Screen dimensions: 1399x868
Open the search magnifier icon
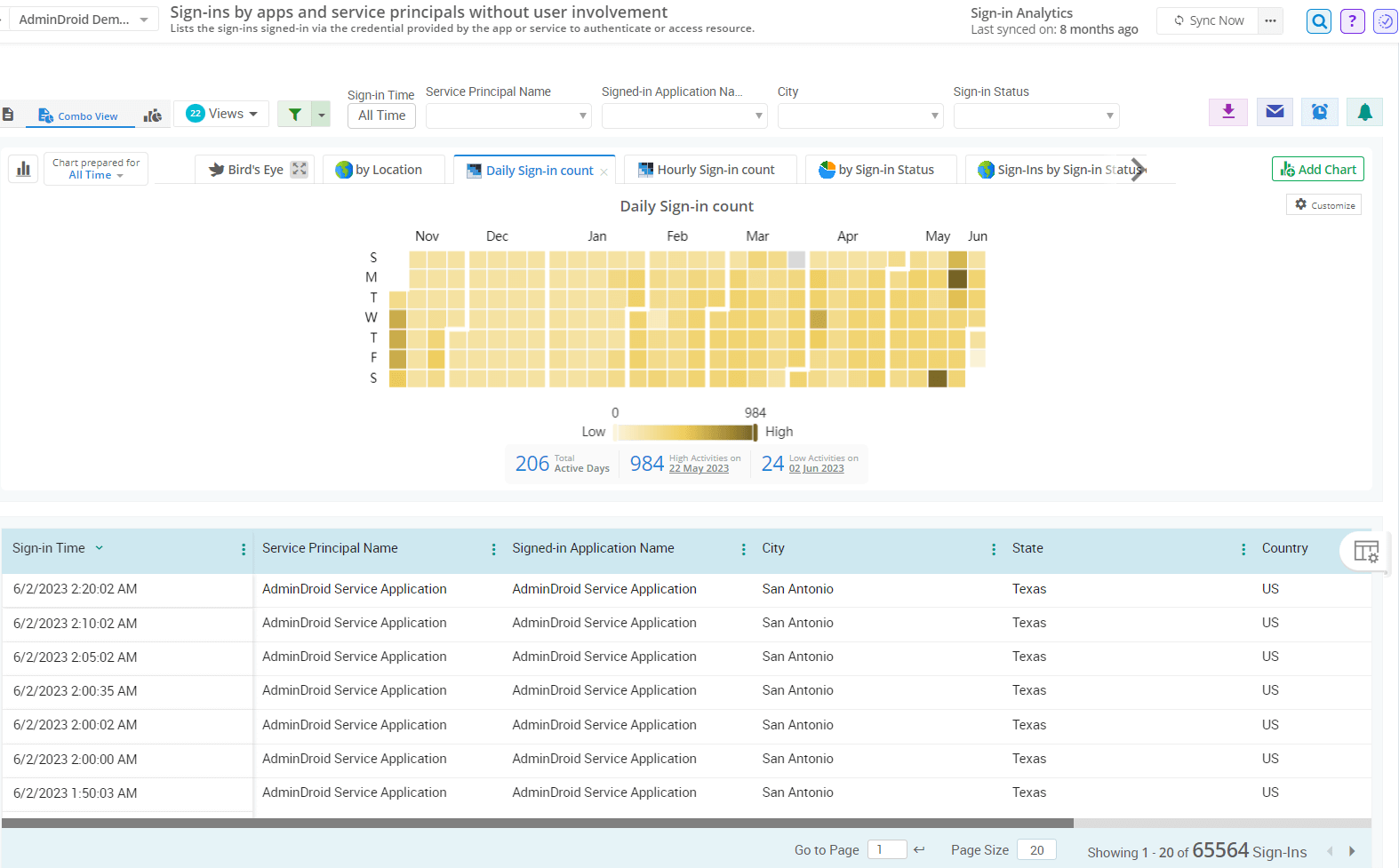coord(1319,20)
